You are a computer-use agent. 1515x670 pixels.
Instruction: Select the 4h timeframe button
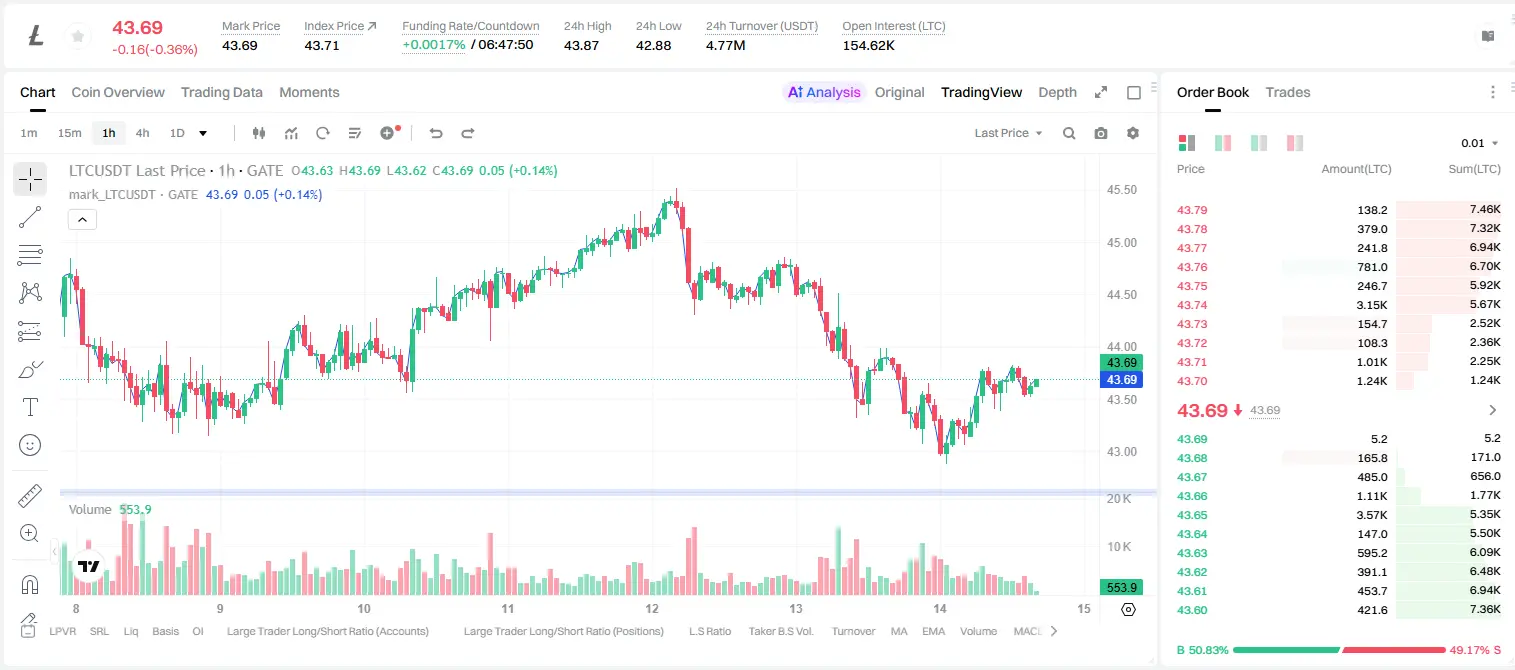(143, 133)
